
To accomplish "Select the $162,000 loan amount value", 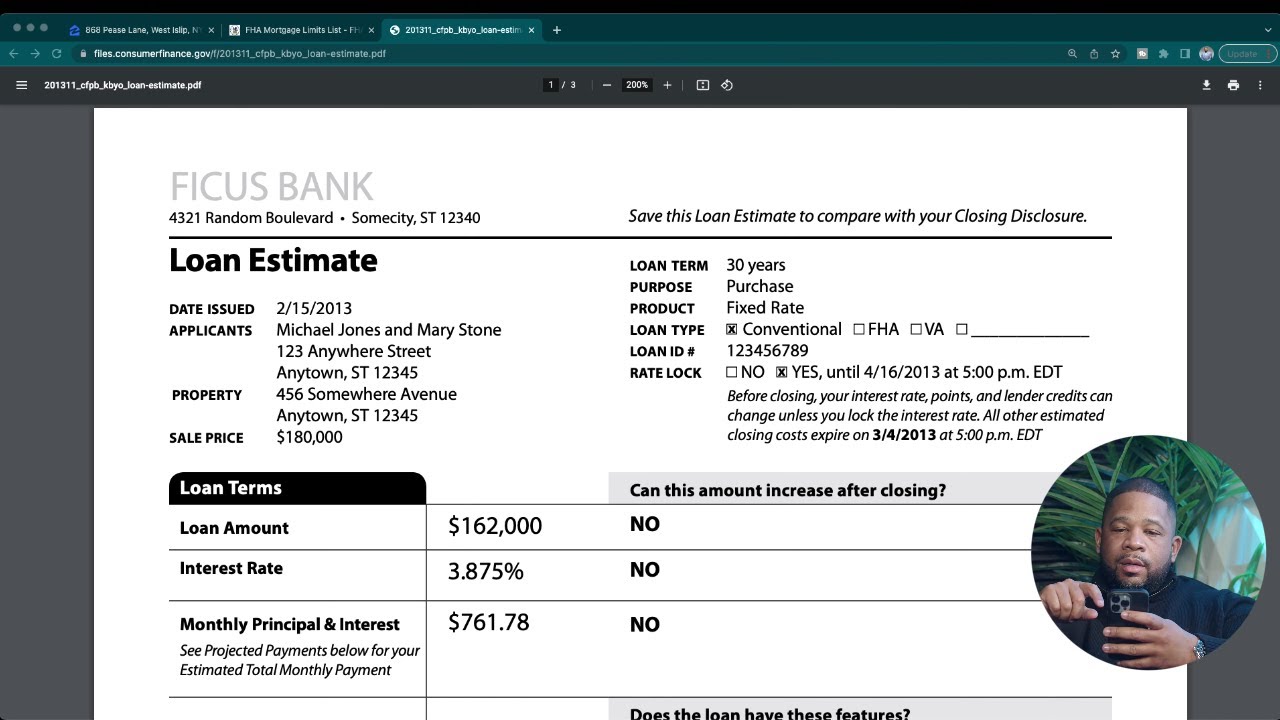I will pyautogui.click(x=495, y=526).
